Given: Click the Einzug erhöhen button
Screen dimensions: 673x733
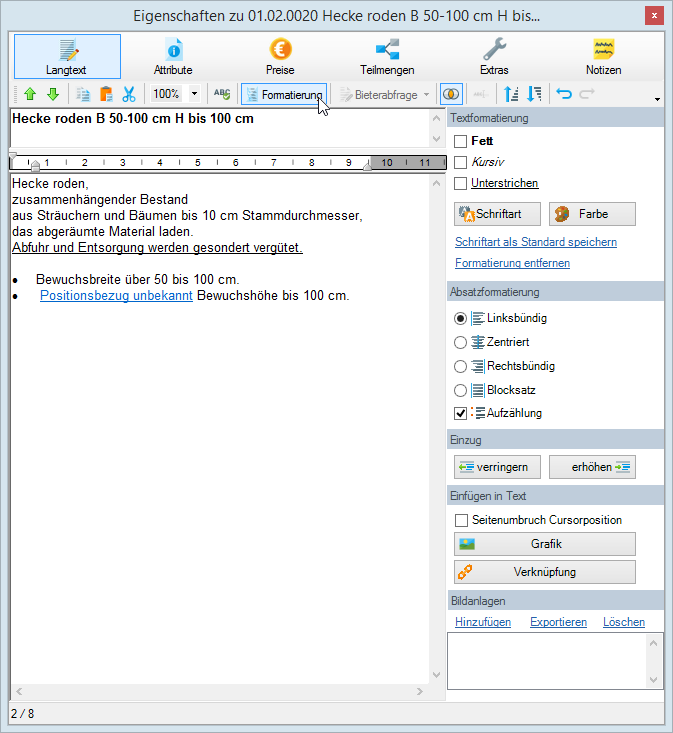Looking at the screenshot, I should click(592, 467).
